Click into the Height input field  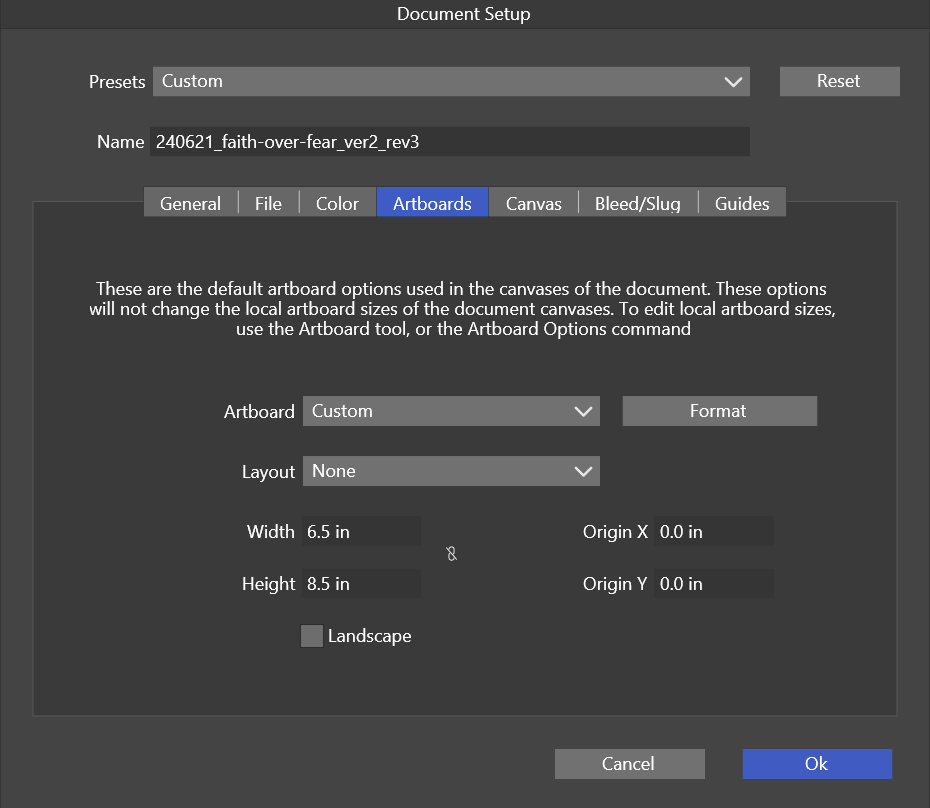(x=361, y=584)
